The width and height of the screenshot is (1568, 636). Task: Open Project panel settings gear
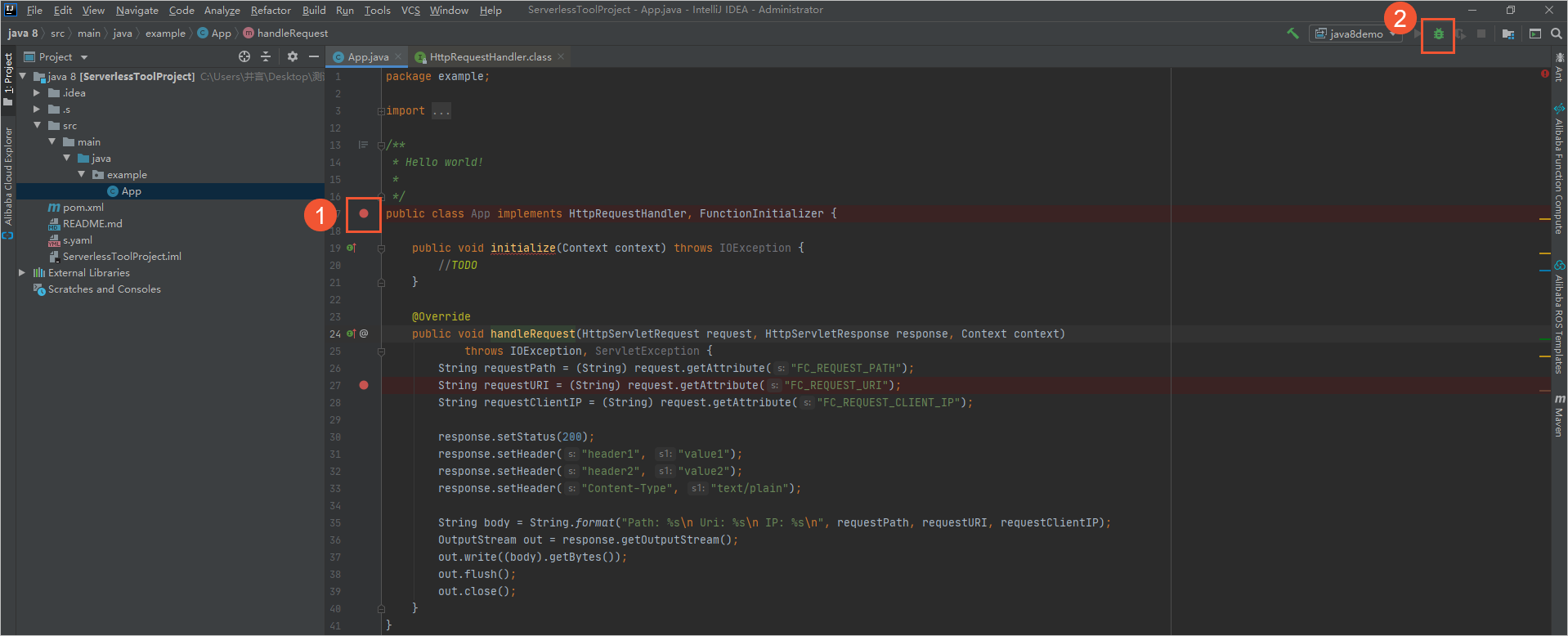293,56
